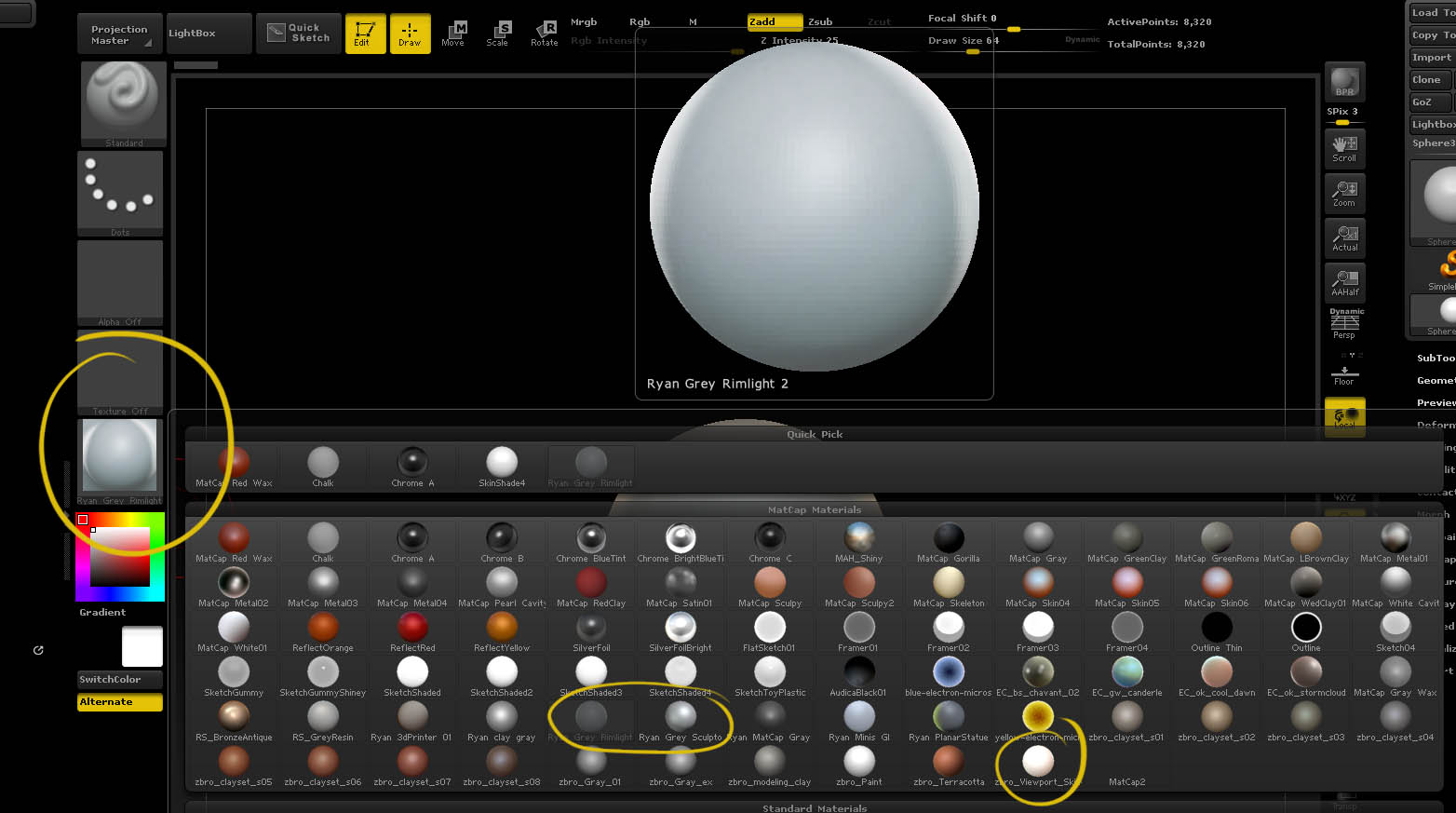Activate Quick Sketch mode

pyautogui.click(x=299, y=34)
